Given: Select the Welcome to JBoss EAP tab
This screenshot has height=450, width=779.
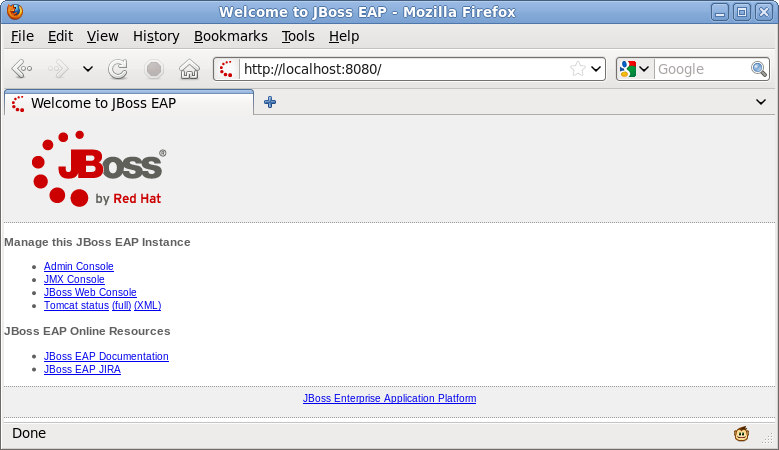Looking at the screenshot, I should point(129,103).
